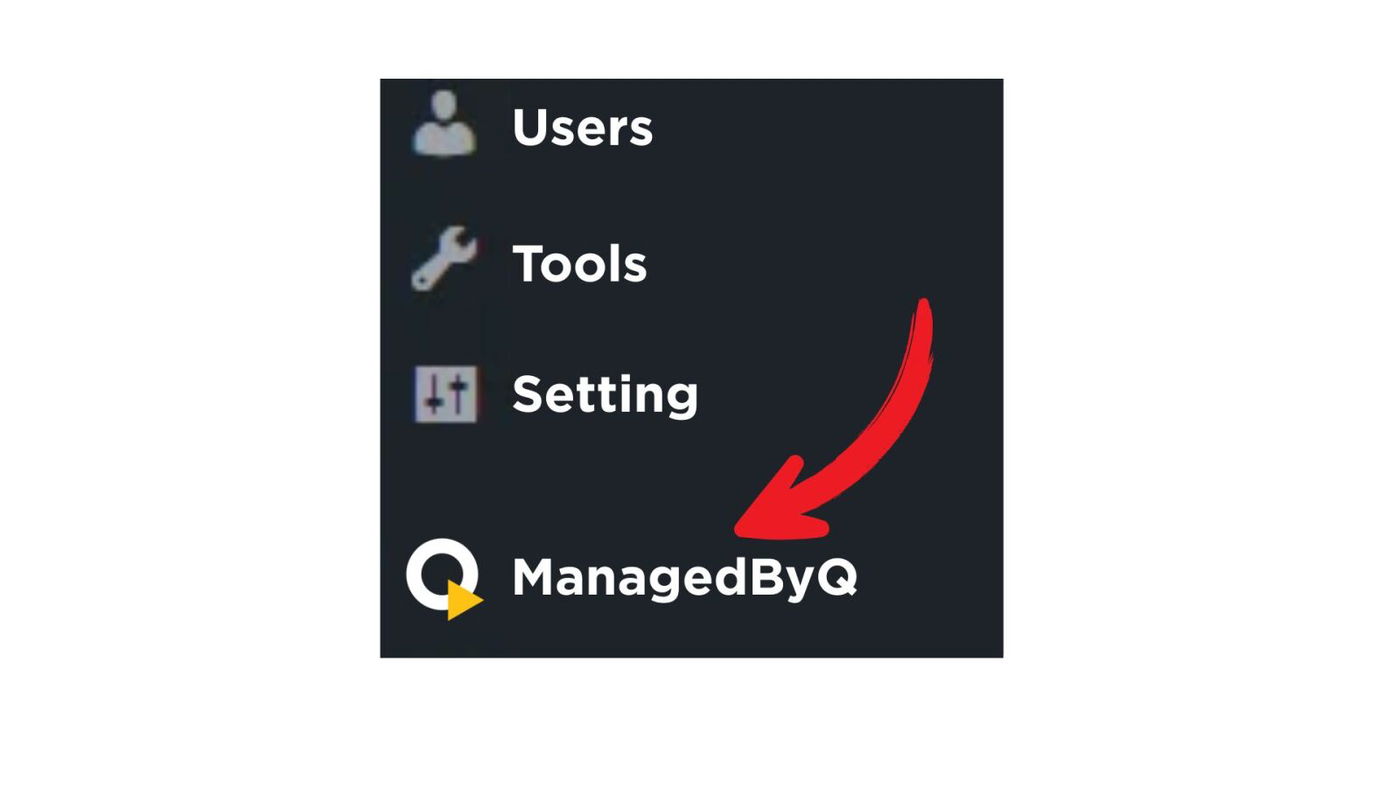Click the word Users in the sidebar
This screenshot has height=787, width=1400.
582,127
